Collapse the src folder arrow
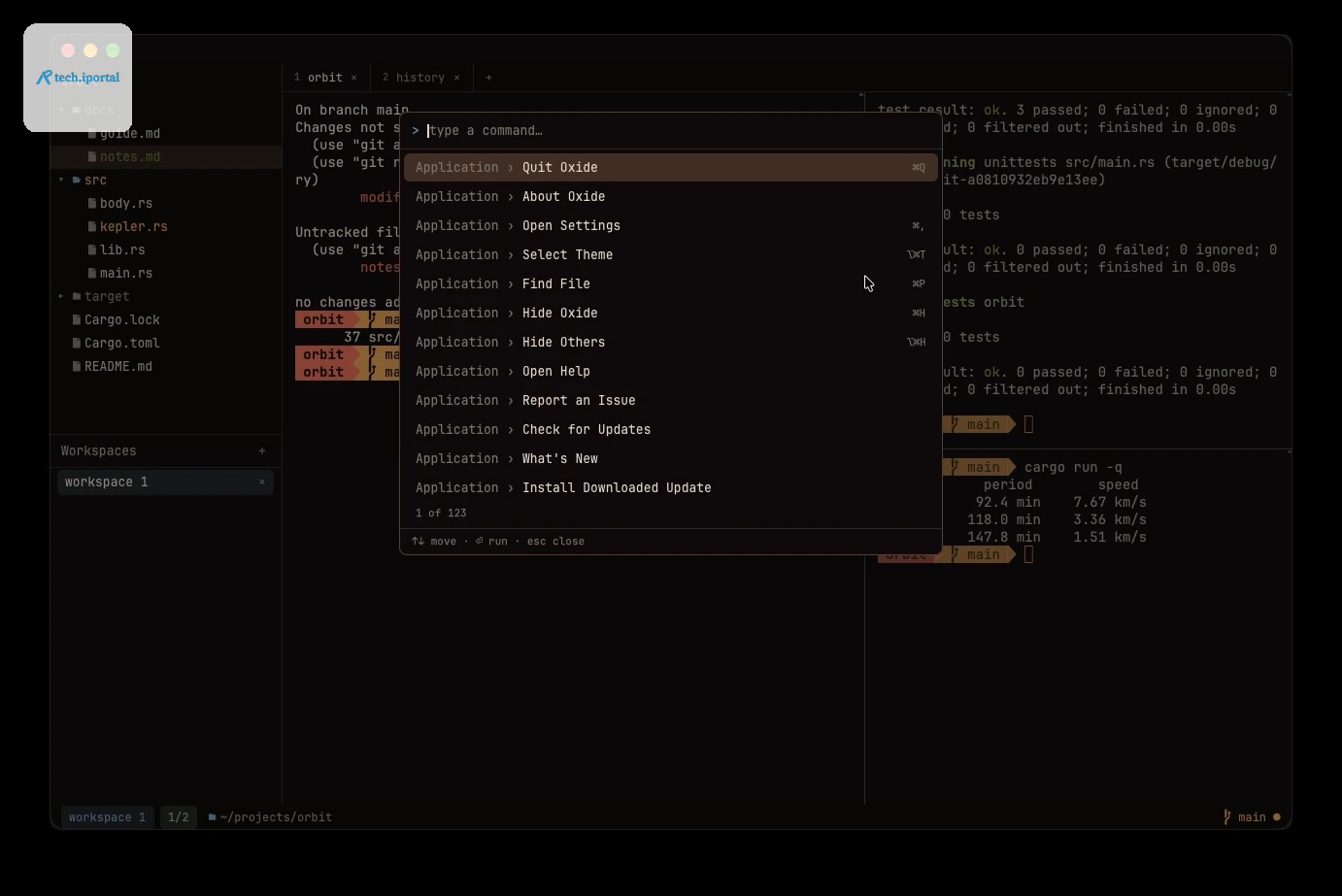Screen dimensions: 1342x896 (x=61, y=181)
